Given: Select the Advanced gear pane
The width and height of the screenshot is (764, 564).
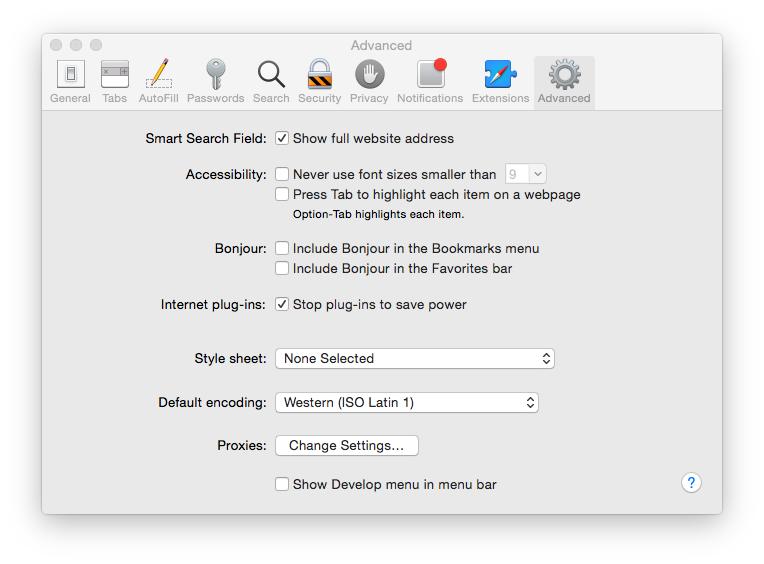Looking at the screenshot, I should [564, 81].
